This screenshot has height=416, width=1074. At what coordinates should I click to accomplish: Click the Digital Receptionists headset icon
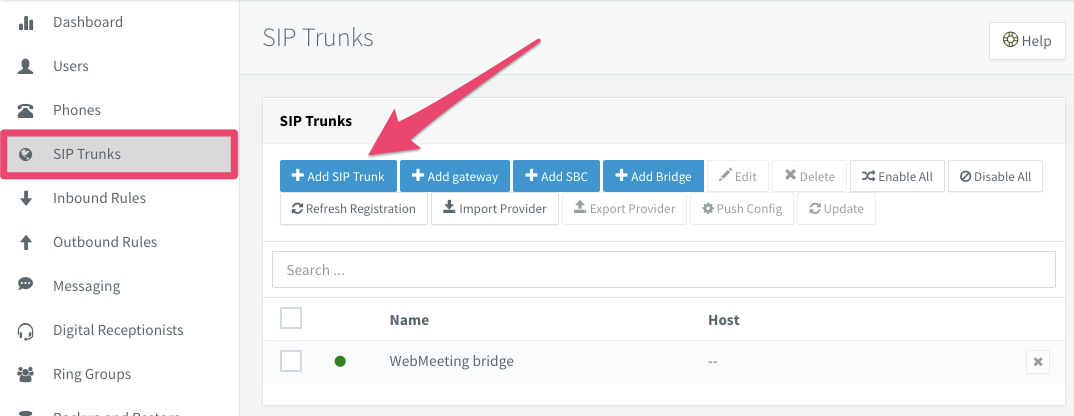pos(26,331)
